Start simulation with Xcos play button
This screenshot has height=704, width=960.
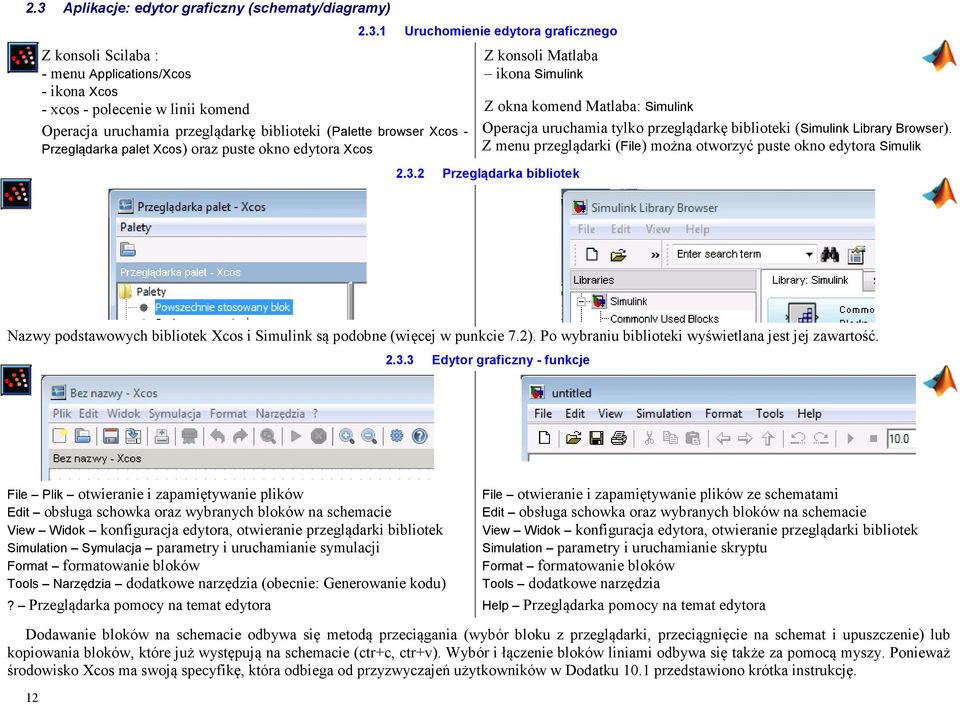click(296, 436)
